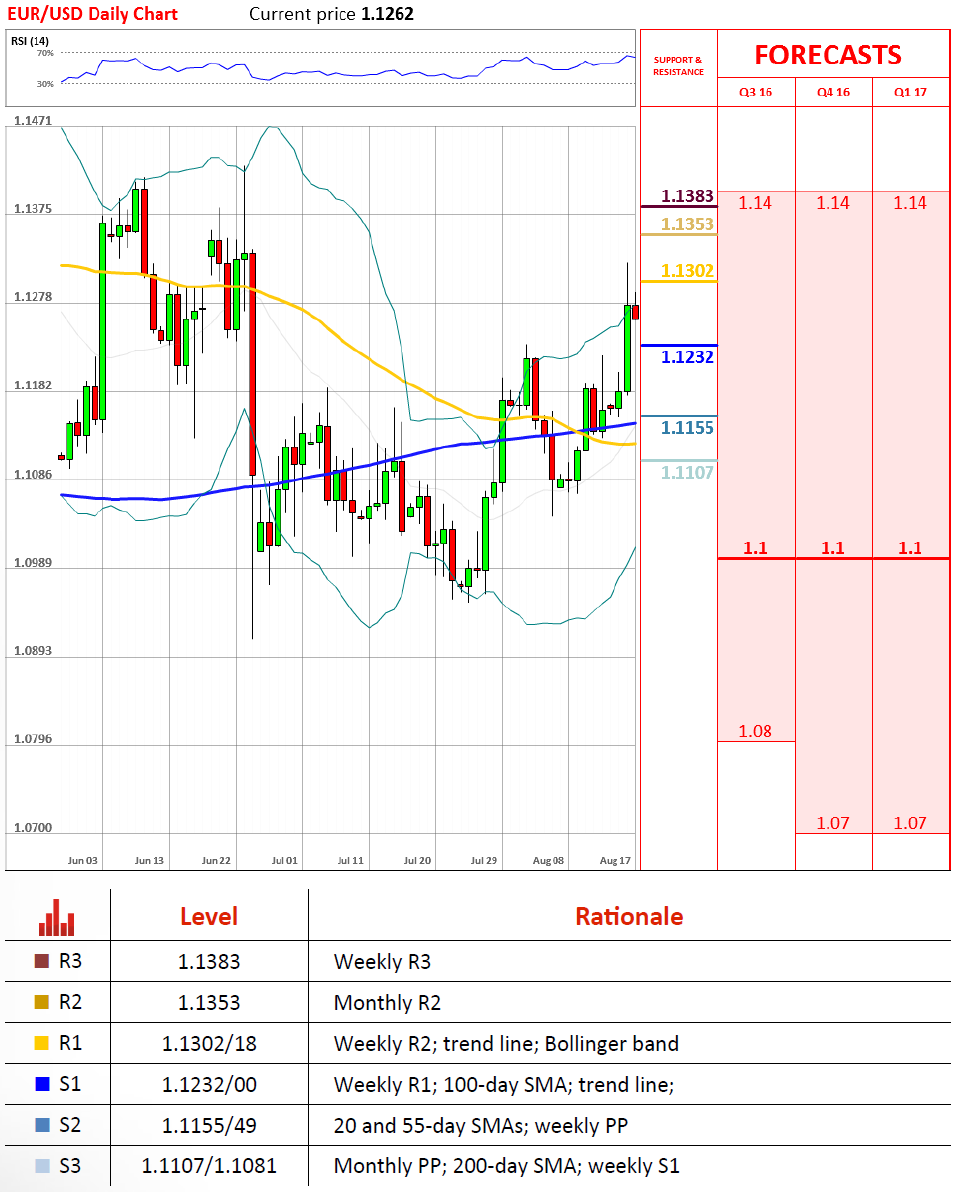Image resolution: width=957 pixels, height=1192 pixels.
Task: Click the Jun 03 date axis label
Action: pos(82,861)
